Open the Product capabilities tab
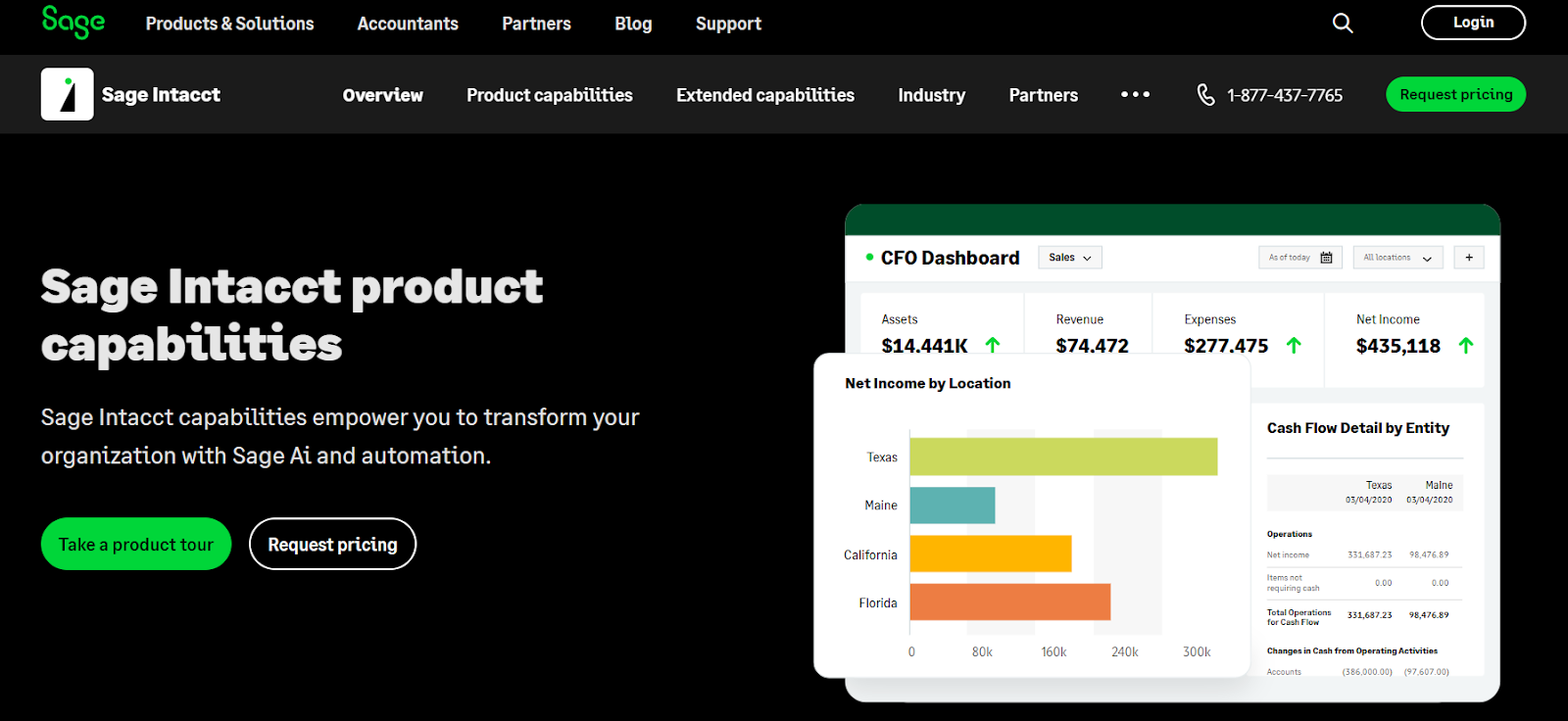Viewport: 1568px width, 721px height. [x=549, y=95]
